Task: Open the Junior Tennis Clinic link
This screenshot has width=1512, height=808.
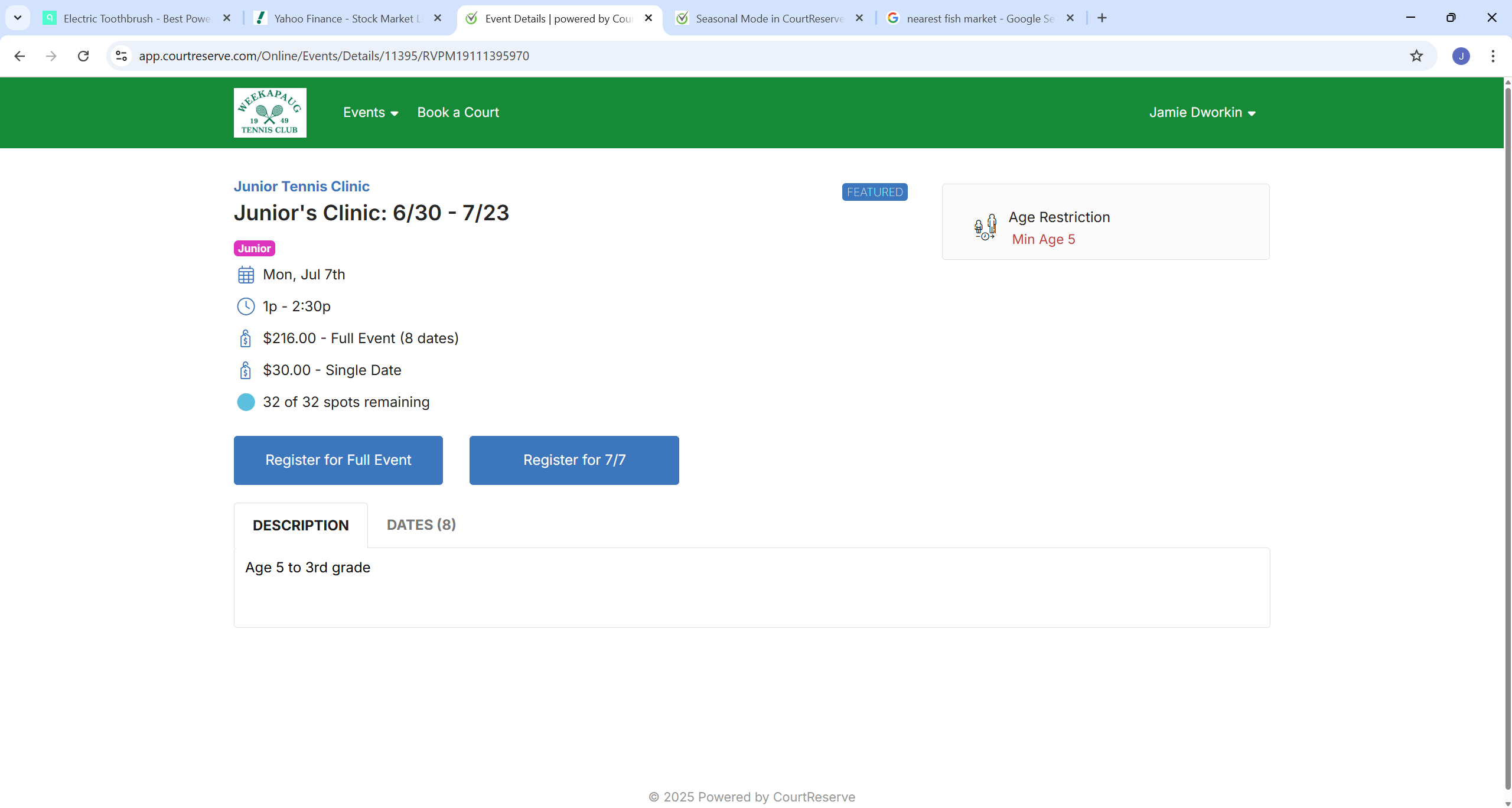Action: (301, 186)
